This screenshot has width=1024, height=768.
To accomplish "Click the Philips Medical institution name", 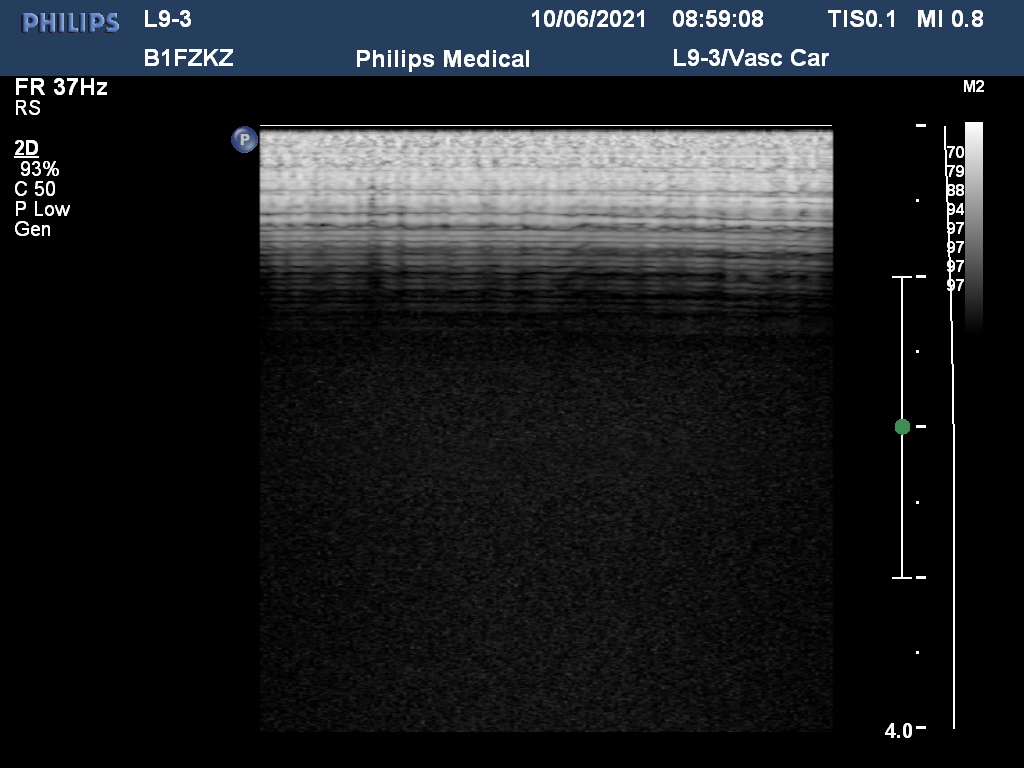I will 442,59.
